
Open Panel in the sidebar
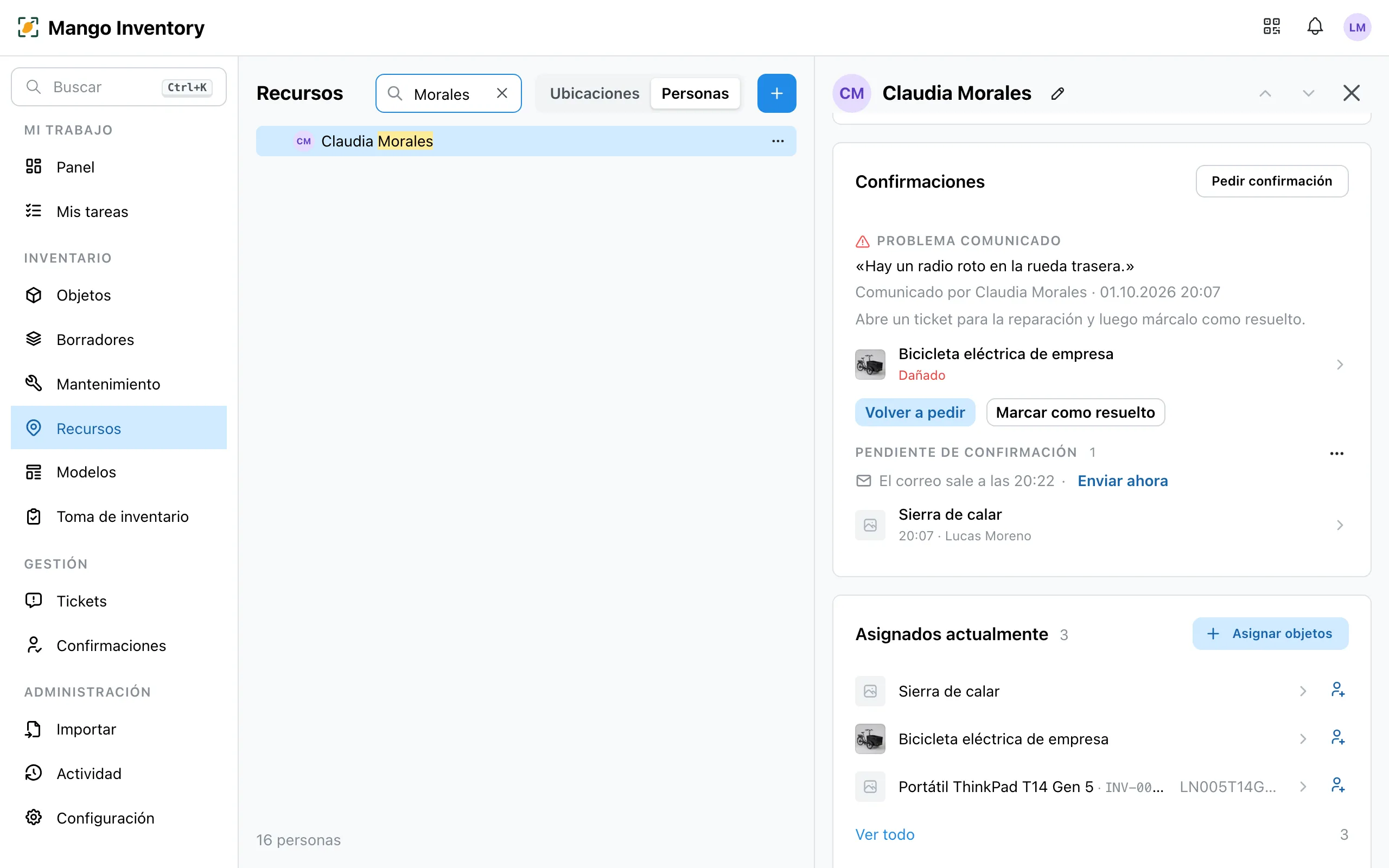119,167
